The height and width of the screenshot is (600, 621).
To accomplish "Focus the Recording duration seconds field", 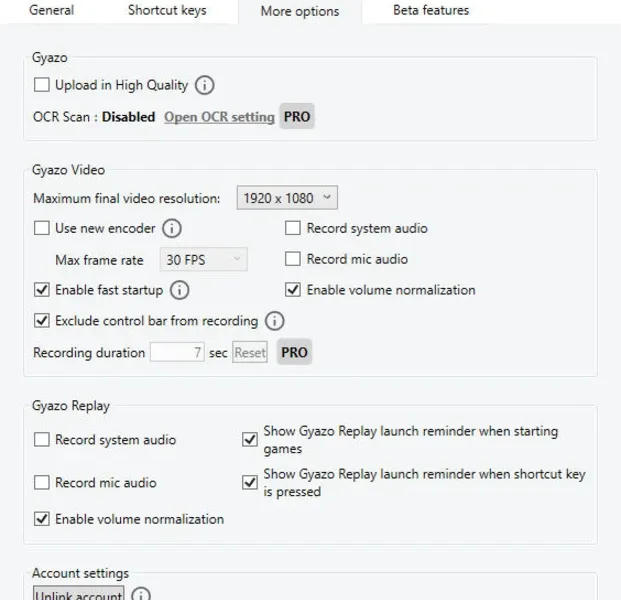I will click(x=177, y=352).
